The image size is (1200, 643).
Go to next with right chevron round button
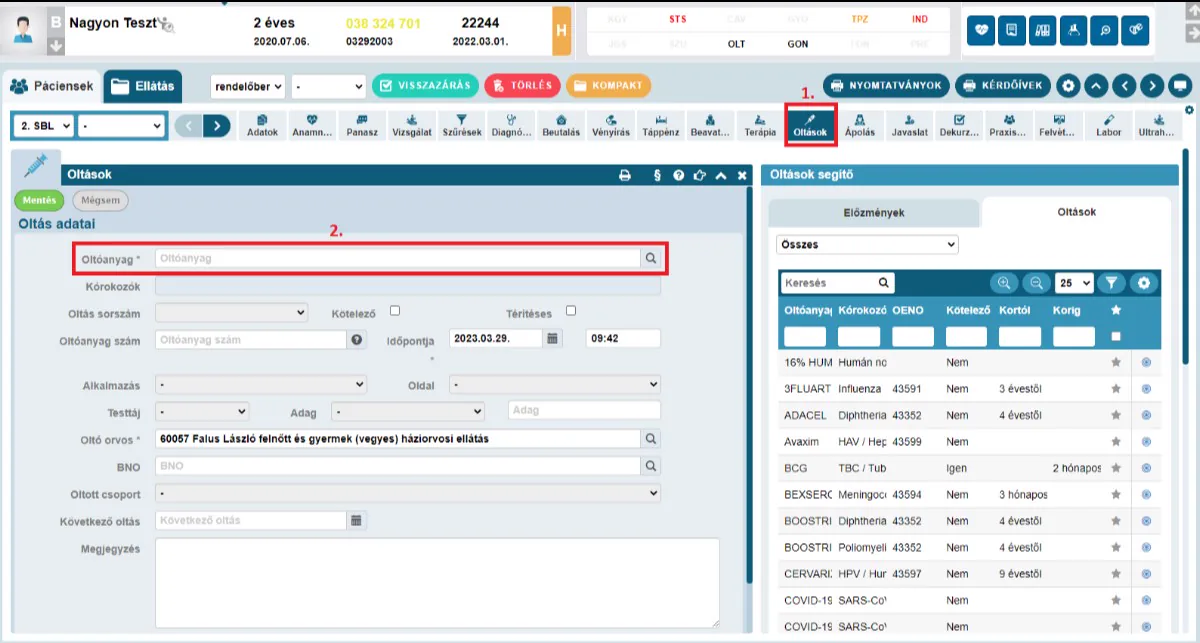click(1153, 85)
